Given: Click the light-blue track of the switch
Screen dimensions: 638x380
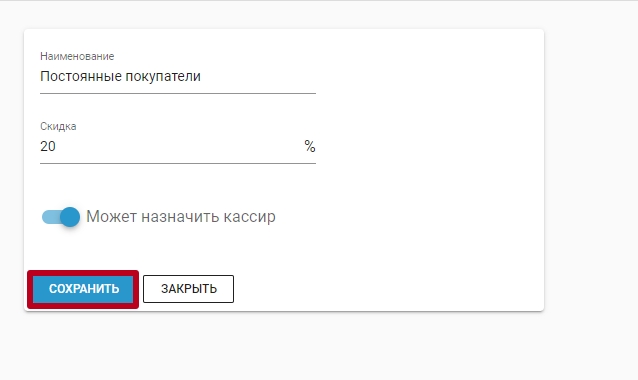Looking at the screenshot, I should [50, 217].
